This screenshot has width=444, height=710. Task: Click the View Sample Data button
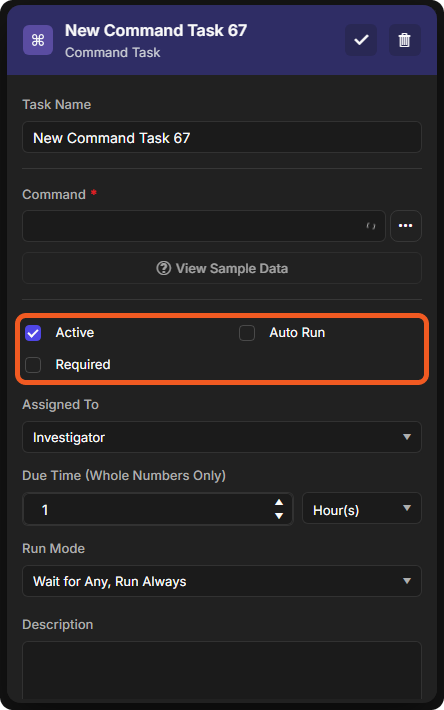point(222,268)
